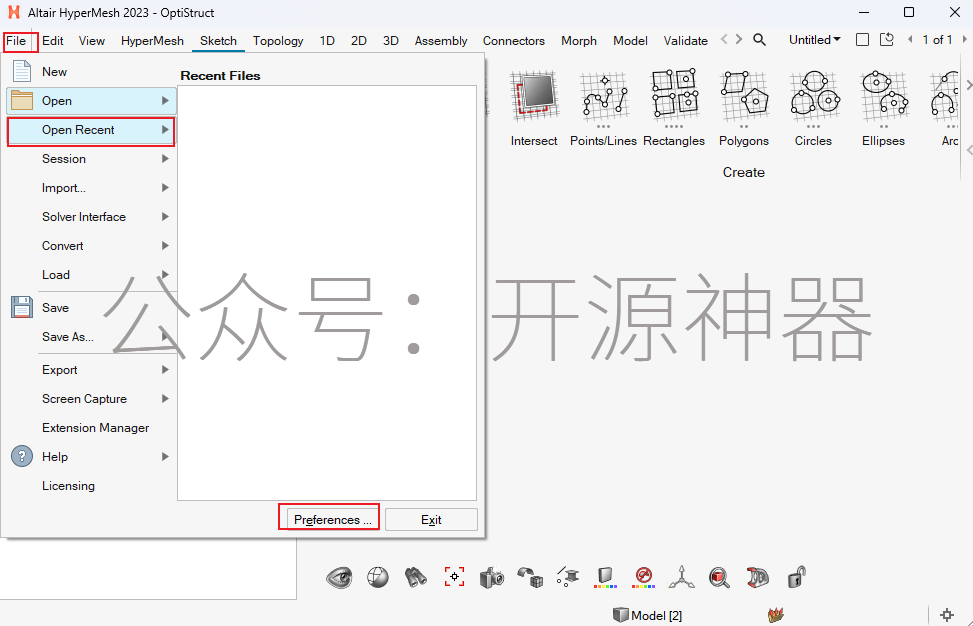Click the page icon with circular arrow
The width and height of the screenshot is (973, 626).
pyautogui.click(x=887, y=40)
